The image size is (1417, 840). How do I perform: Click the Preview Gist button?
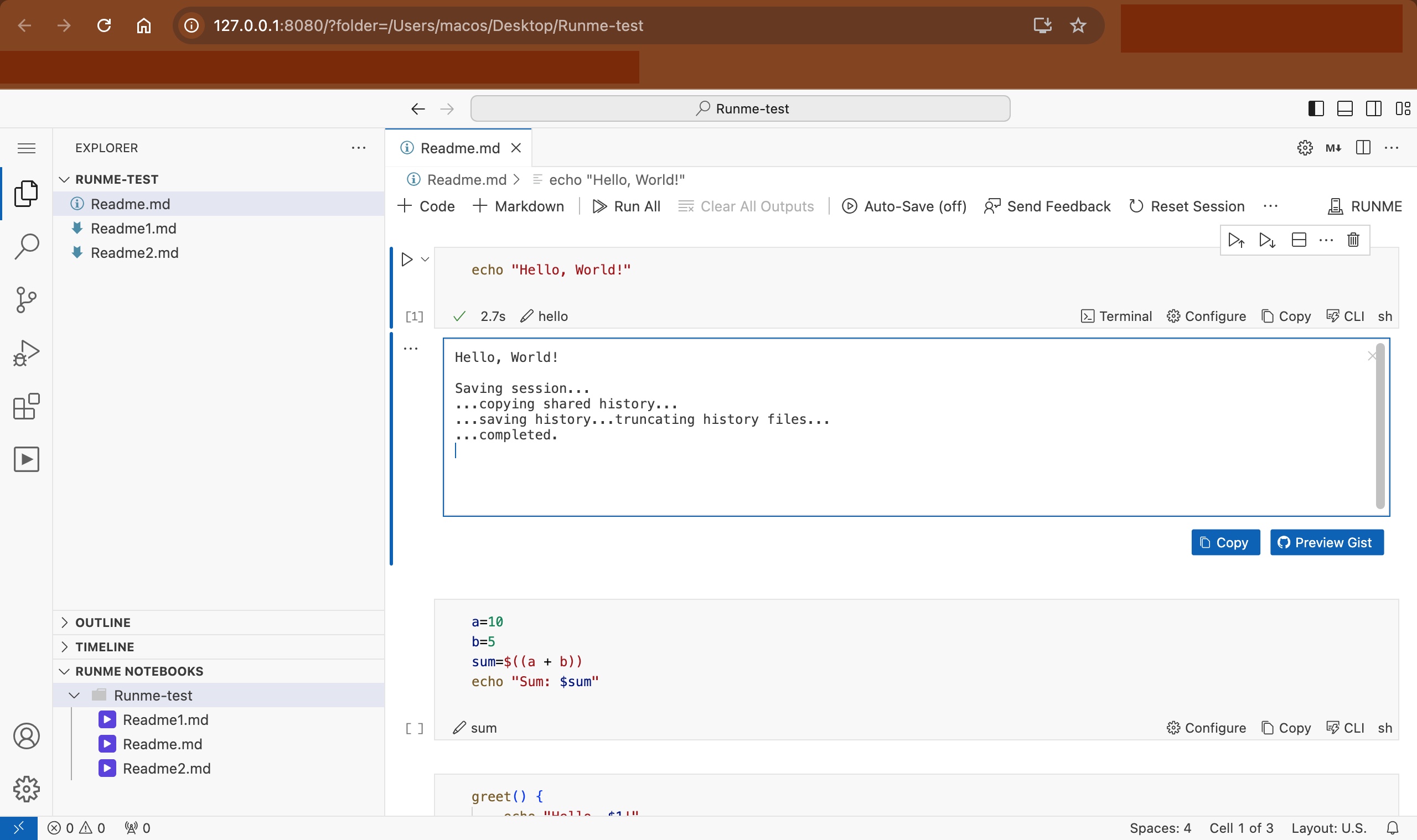click(x=1326, y=542)
